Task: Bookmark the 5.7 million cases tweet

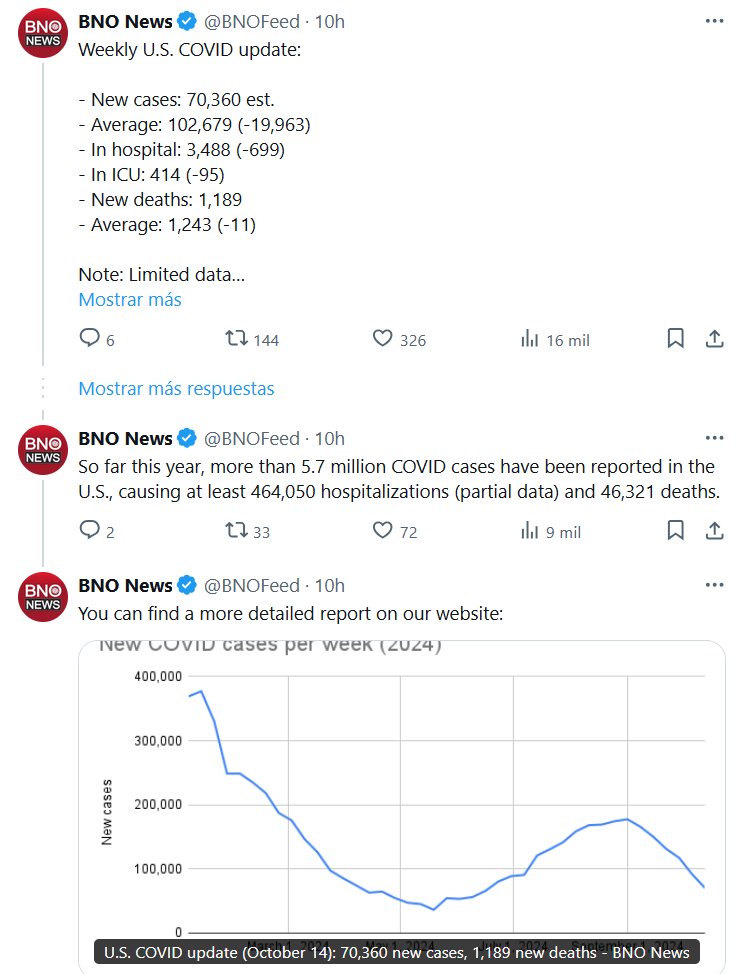Action: (676, 531)
